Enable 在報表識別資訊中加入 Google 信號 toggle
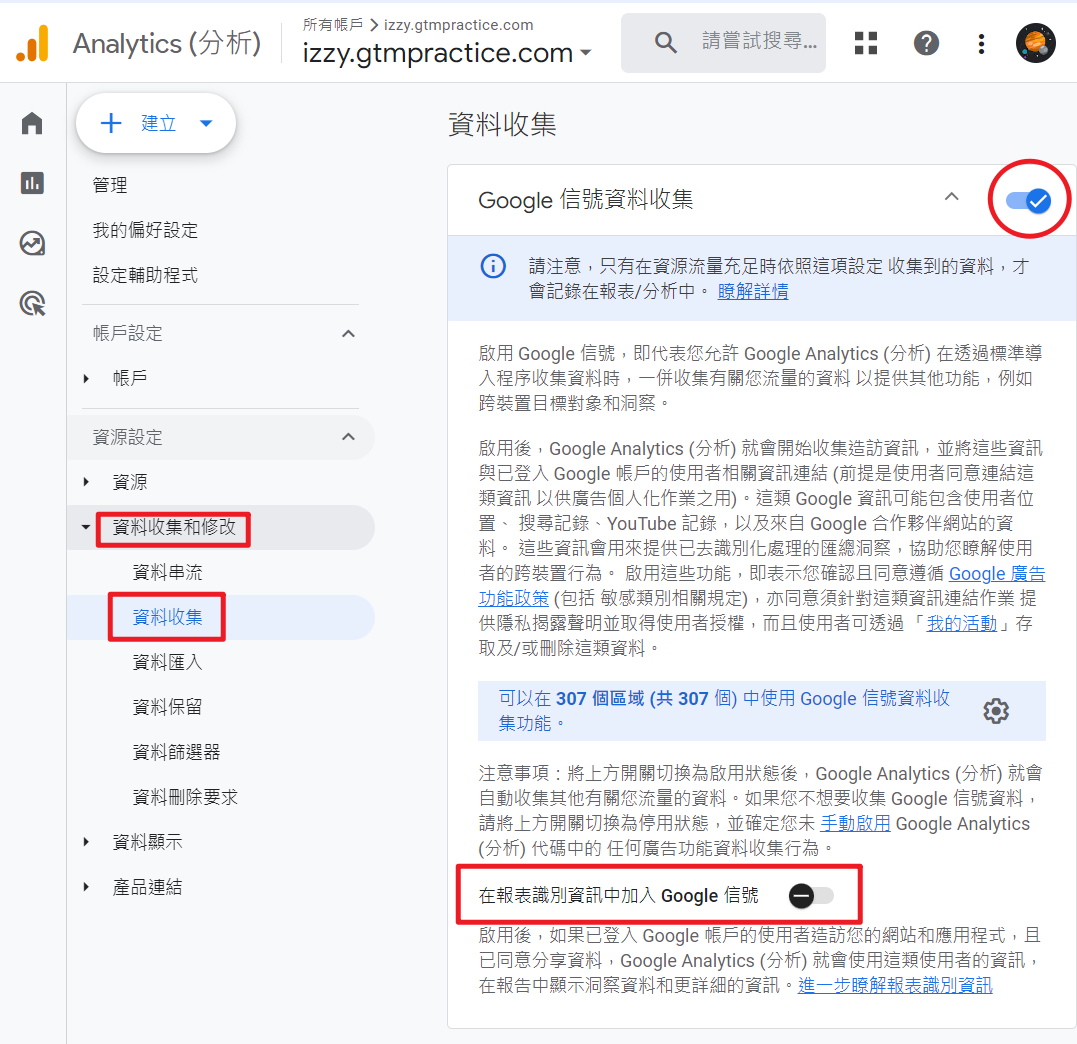Viewport: 1077px width, 1044px height. coord(812,894)
